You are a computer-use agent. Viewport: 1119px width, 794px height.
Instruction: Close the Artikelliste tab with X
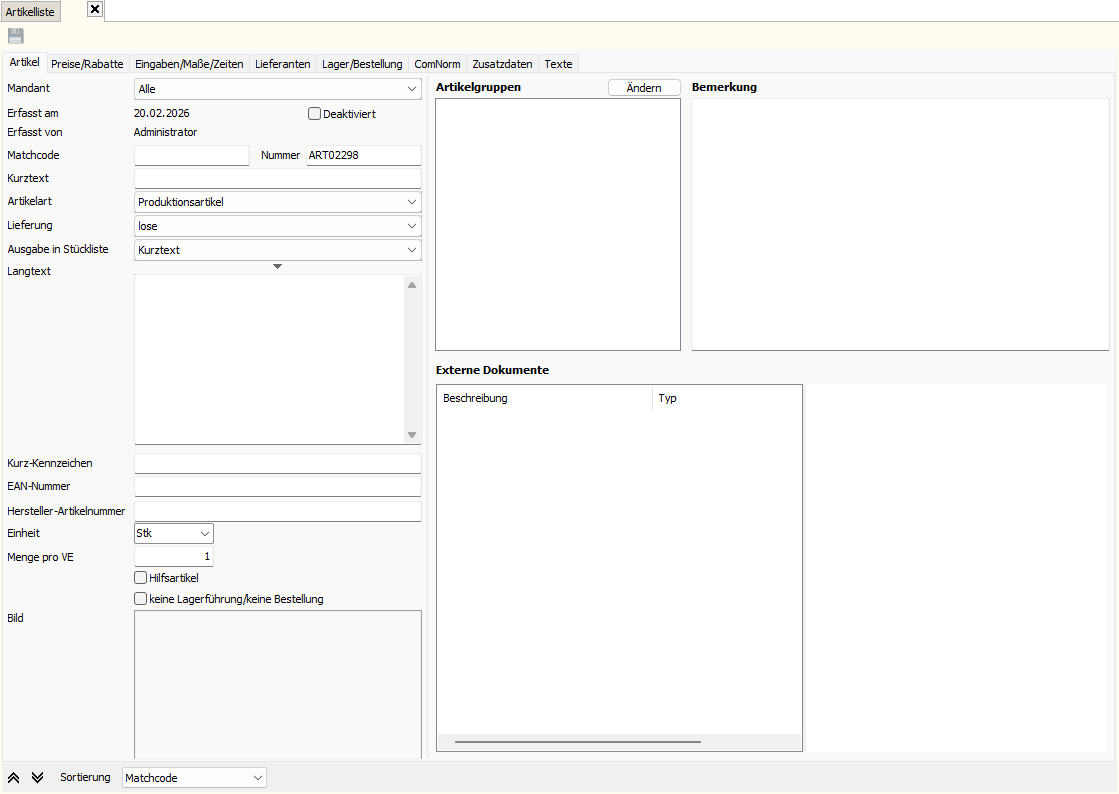click(x=95, y=10)
